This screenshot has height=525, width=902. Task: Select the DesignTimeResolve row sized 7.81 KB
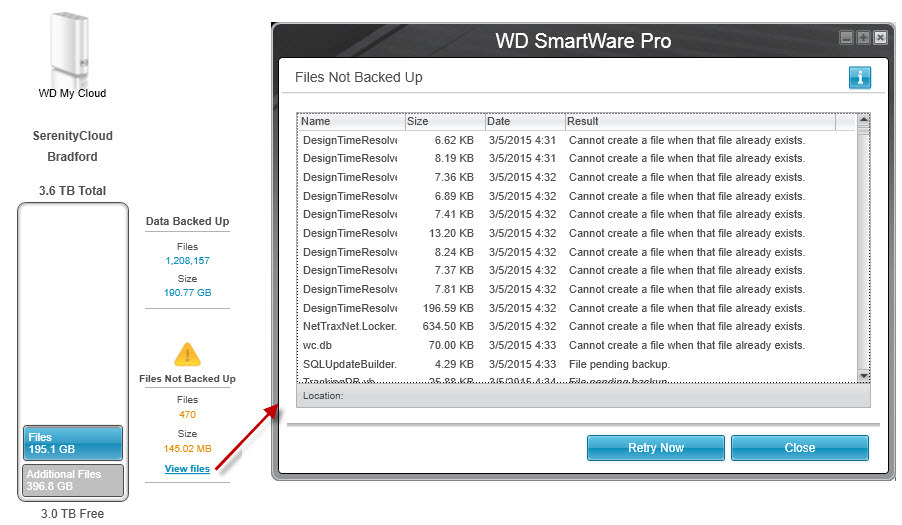coord(577,289)
